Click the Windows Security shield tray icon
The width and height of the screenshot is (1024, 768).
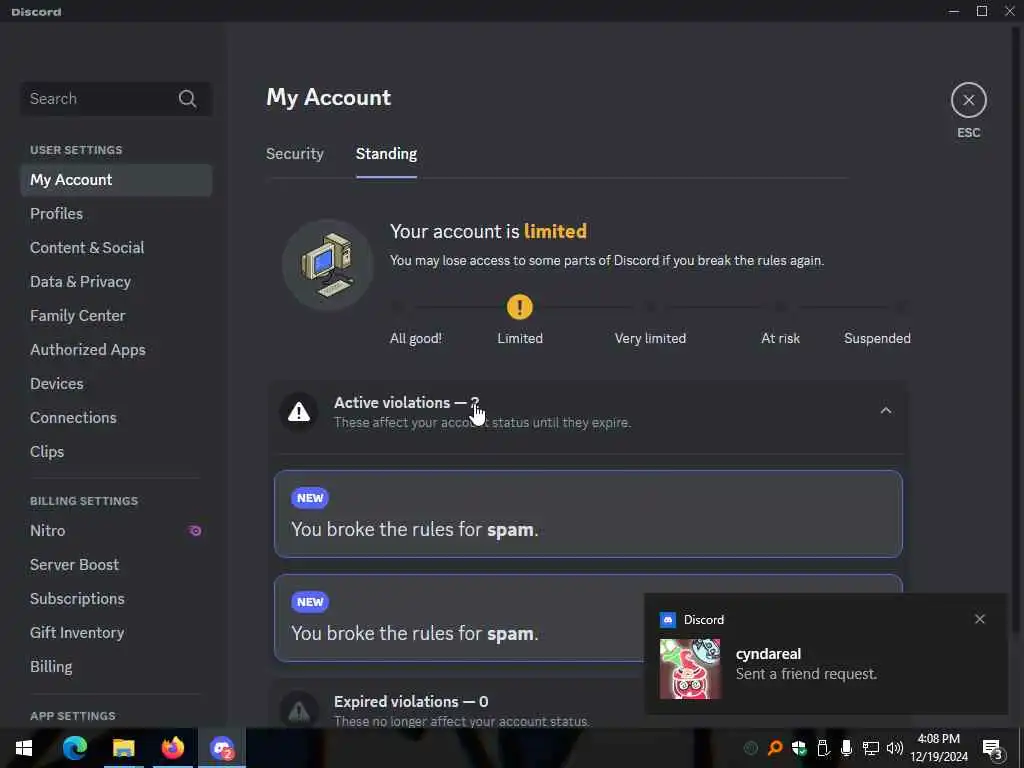tap(799, 748)
